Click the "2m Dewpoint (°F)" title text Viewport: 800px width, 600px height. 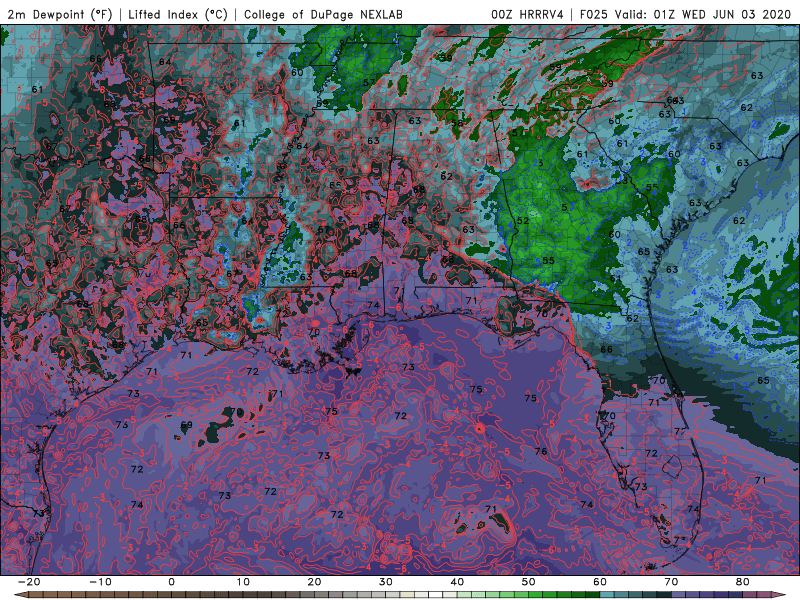[59, 14]
